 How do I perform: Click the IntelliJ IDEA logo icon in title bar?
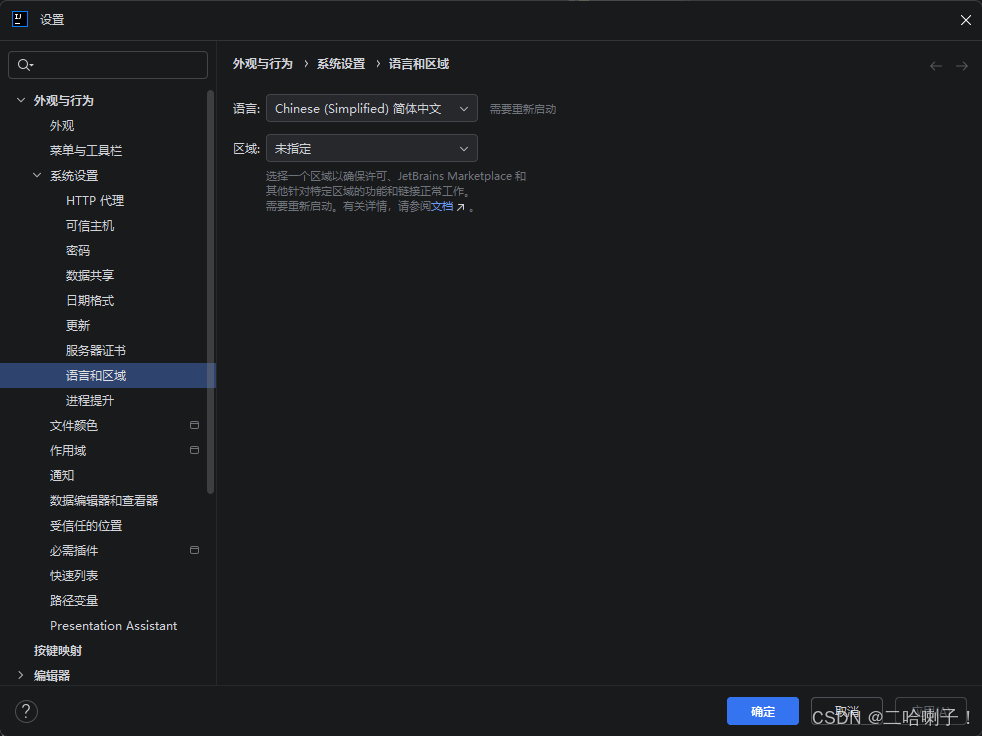(20, 19)
